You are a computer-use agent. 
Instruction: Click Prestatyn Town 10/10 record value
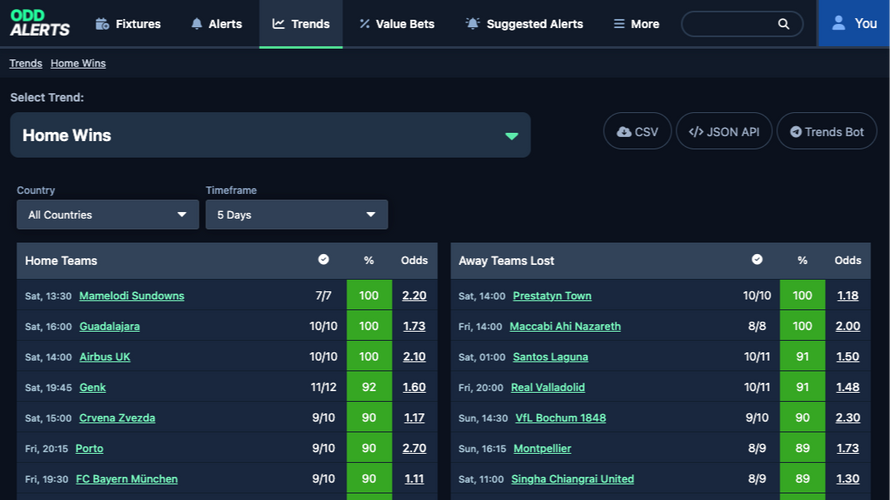(x=757, y=296)
